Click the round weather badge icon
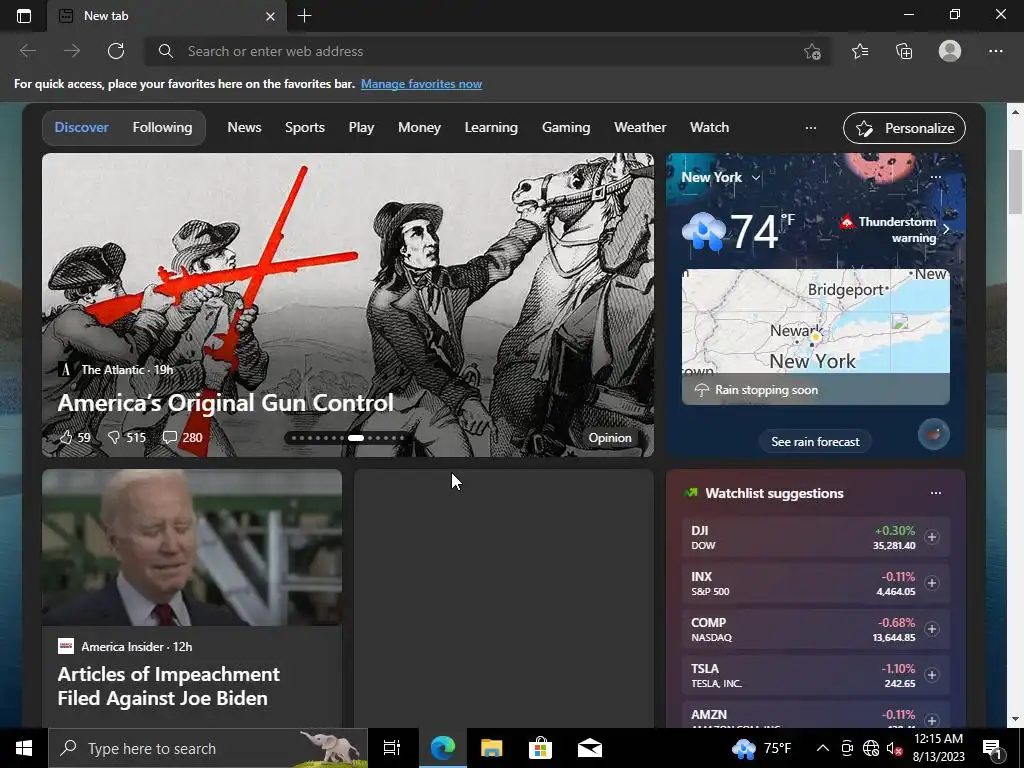Screen dimensions: 1024x768 [934, 434]
